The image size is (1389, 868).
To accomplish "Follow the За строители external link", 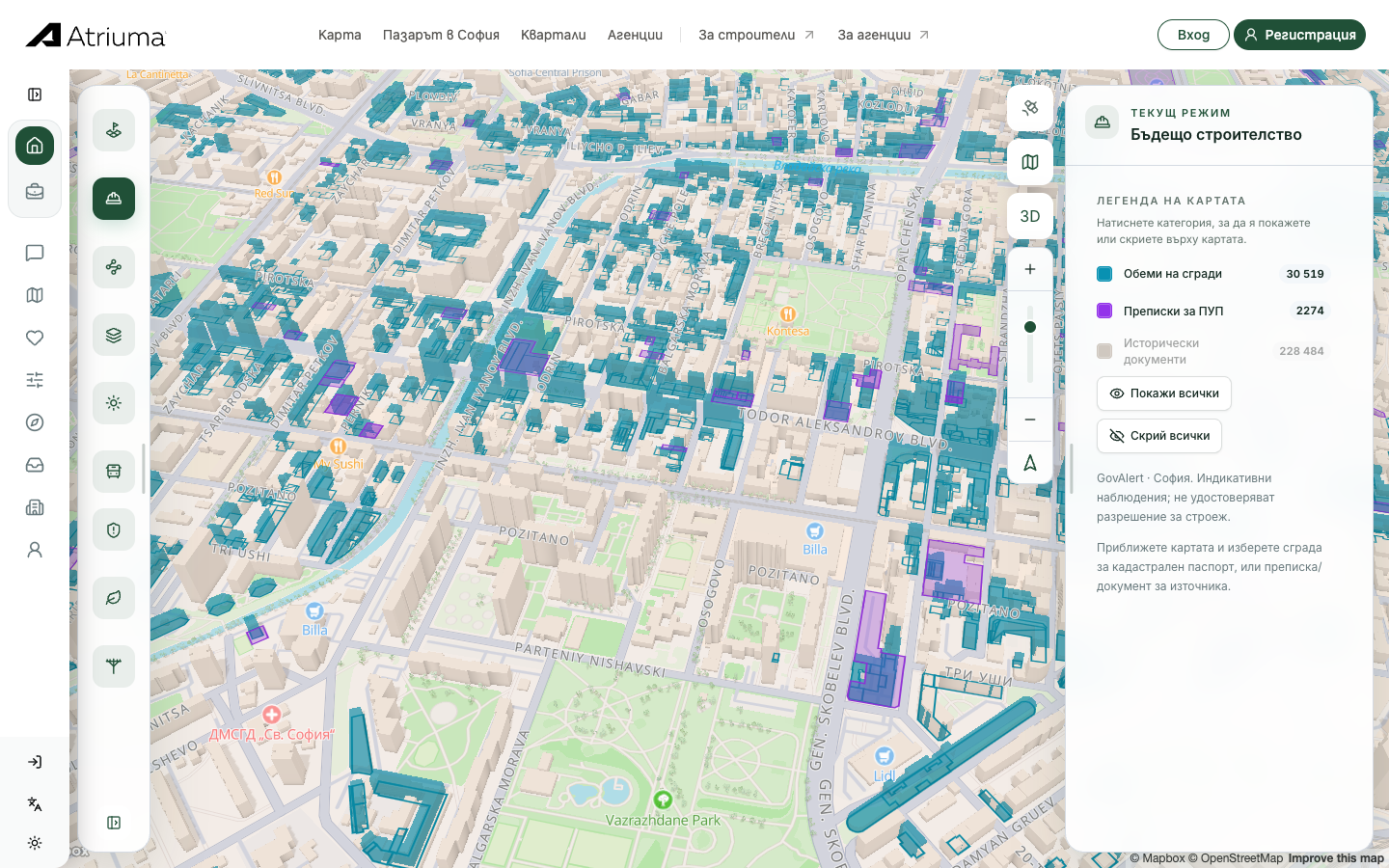I will click(x=756, y=35).
